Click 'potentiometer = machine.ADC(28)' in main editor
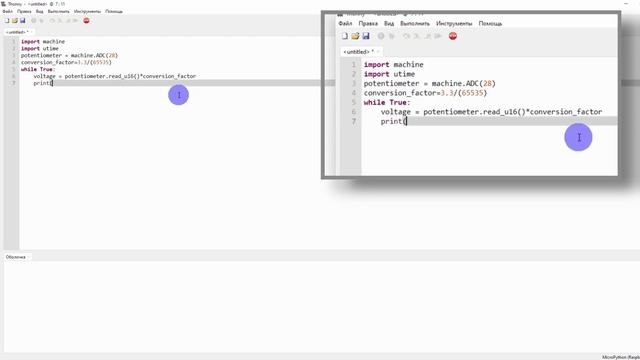 click(69, 56)
